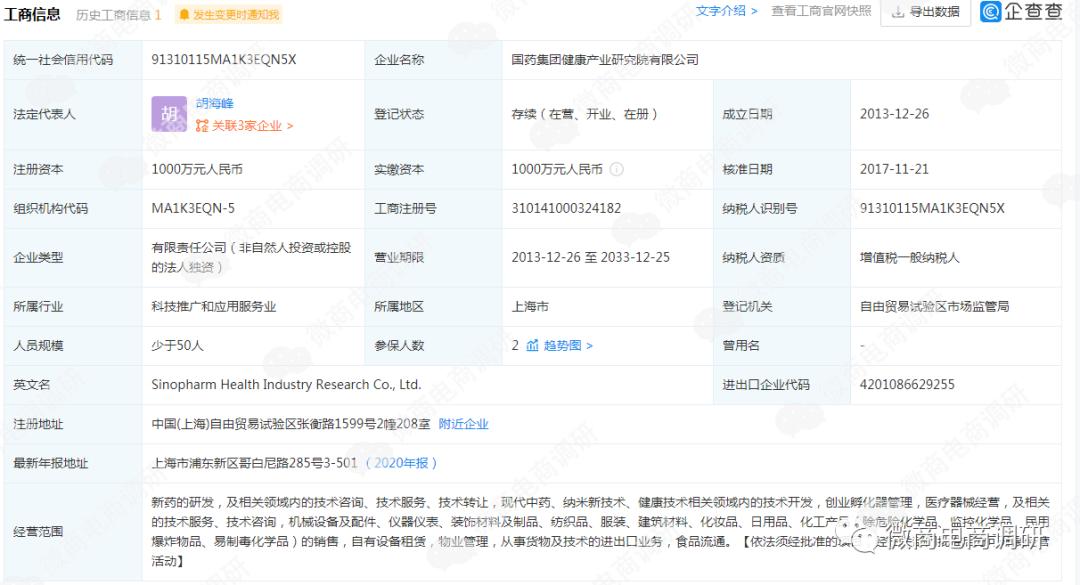Click the purple 胡 avatar badge
Viewport: 1080px width, 585px height.
pos(169,114)
